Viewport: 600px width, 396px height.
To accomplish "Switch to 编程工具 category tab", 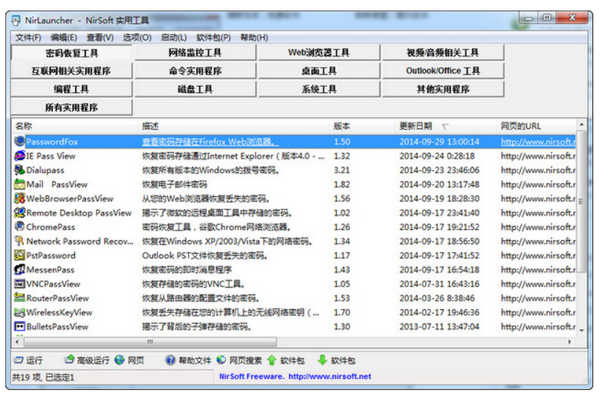I will tap(72, 89).
